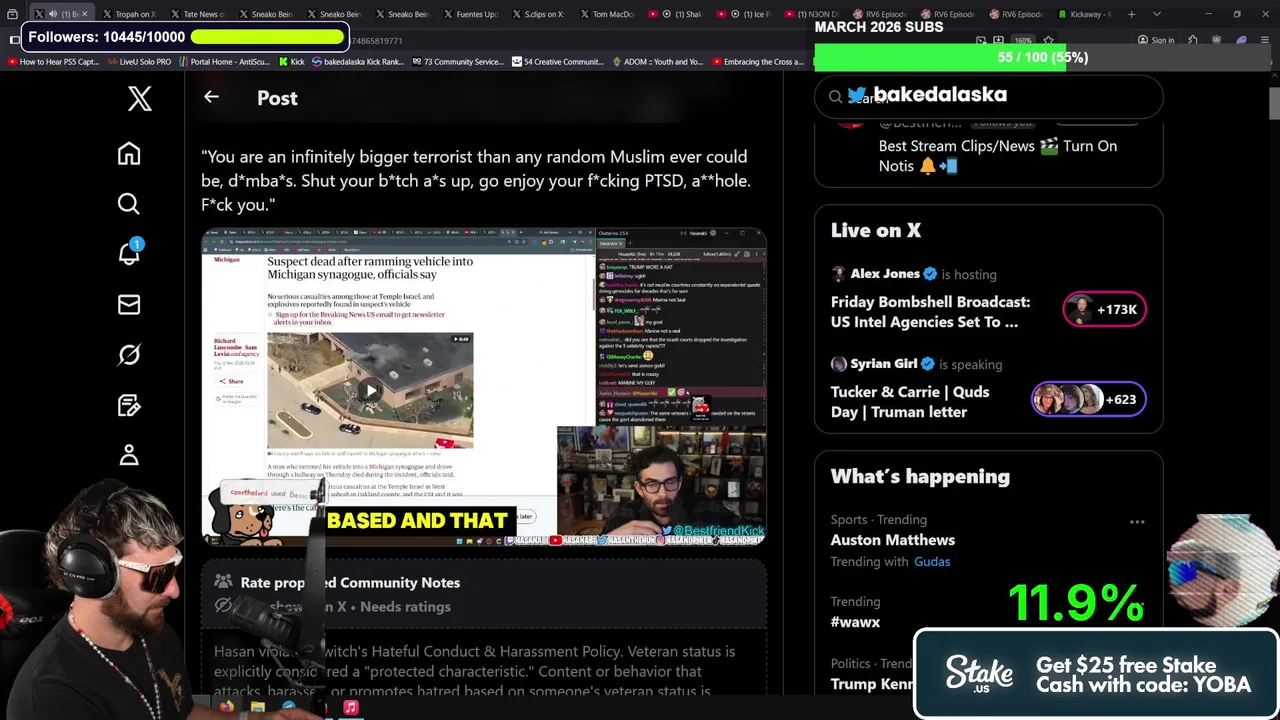Open the Explore magnifier icon in sidebar
This screenshot has height=720, width=1280.
129,204
